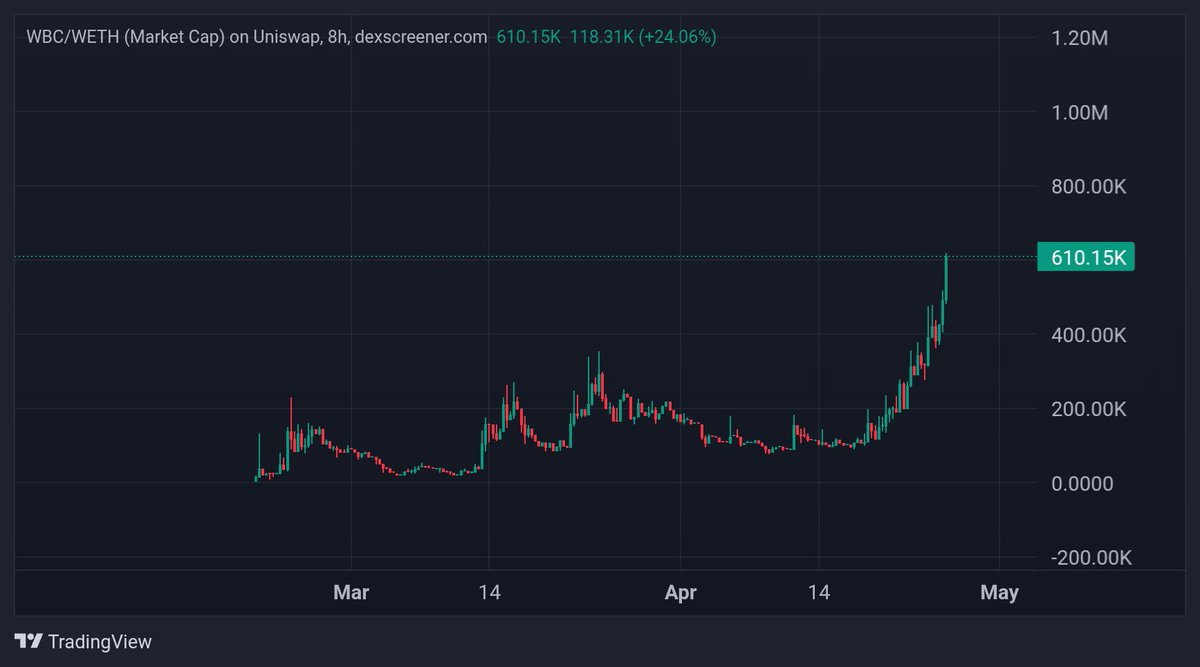Click the 0.0000 price axis label
The height and width of the screenshot is (667, 1200).
pos(1084,484)
